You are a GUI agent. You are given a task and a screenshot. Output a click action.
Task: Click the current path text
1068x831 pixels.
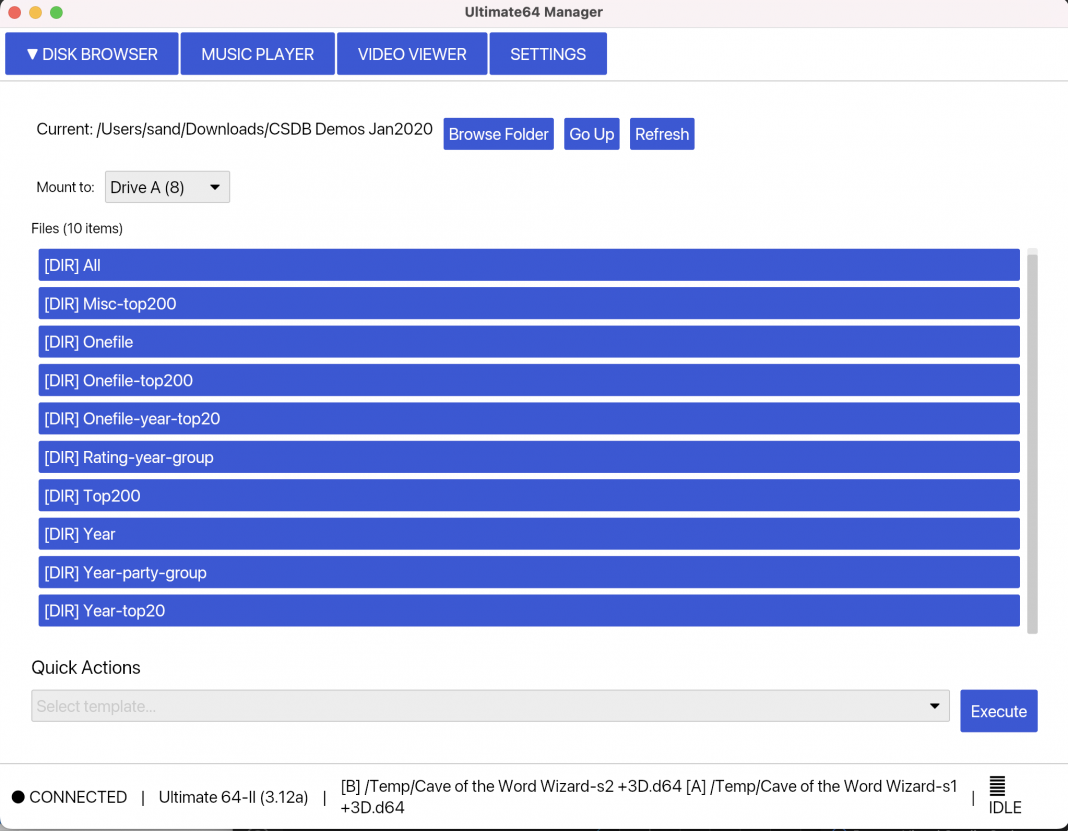(x=234, y=129)
